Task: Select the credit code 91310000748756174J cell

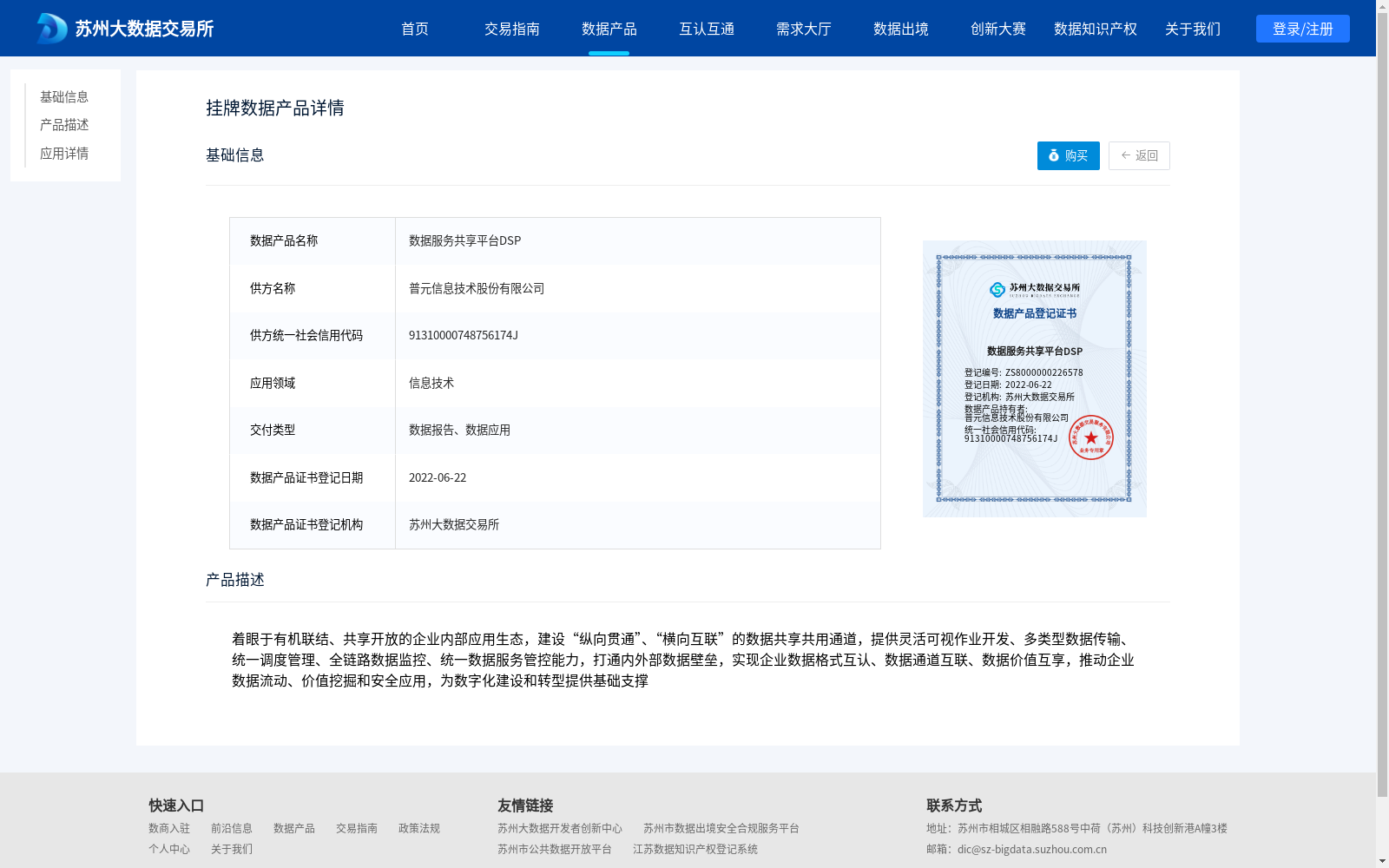Action: [x=638, y=335]
